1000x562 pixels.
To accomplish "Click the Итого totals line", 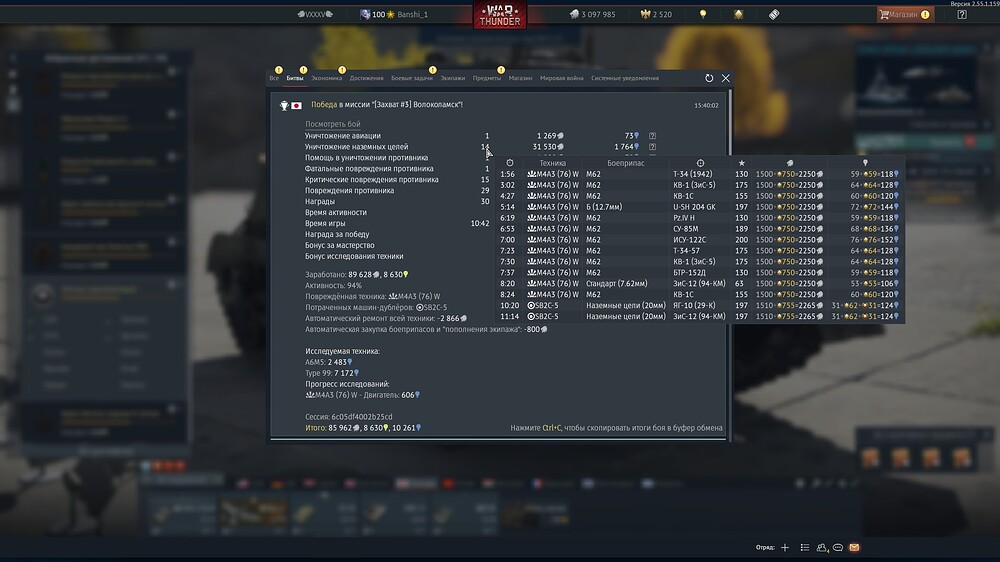I will pyautogui.click(x=363, y=427).
